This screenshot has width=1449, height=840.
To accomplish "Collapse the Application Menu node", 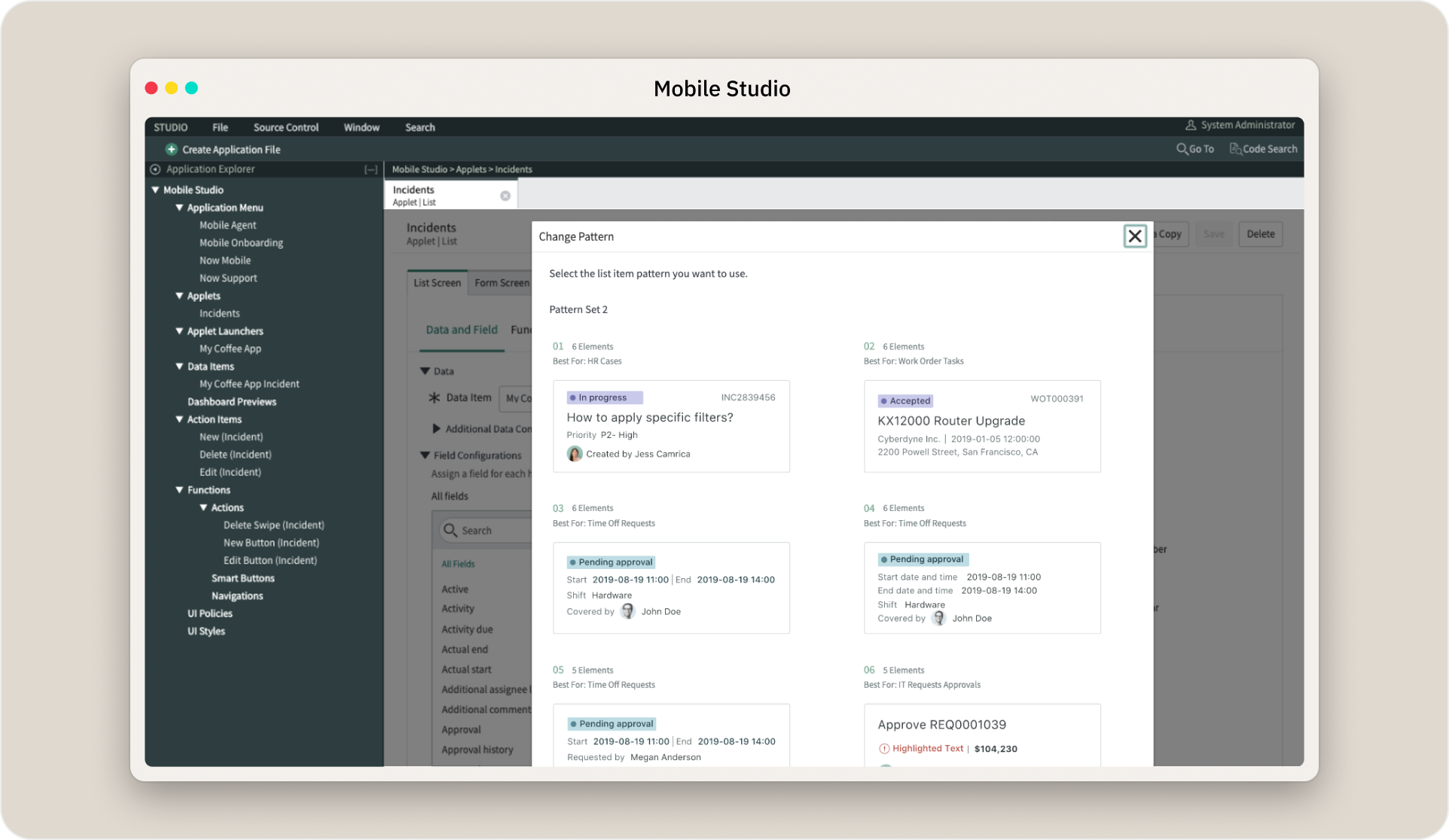I will (179, 208).
